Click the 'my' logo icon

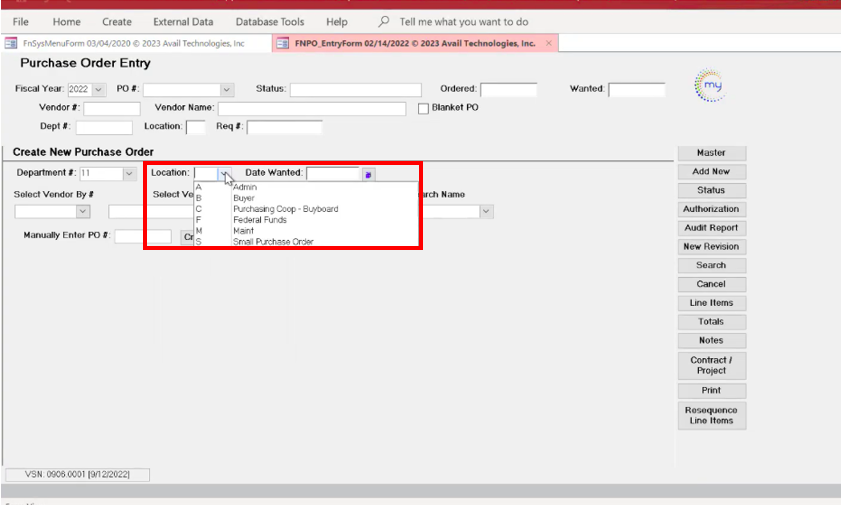(708, 87)
